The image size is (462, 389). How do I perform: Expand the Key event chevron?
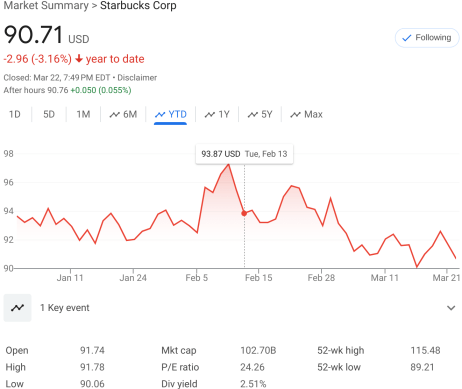pyautogui.click(x=451, y=308)
